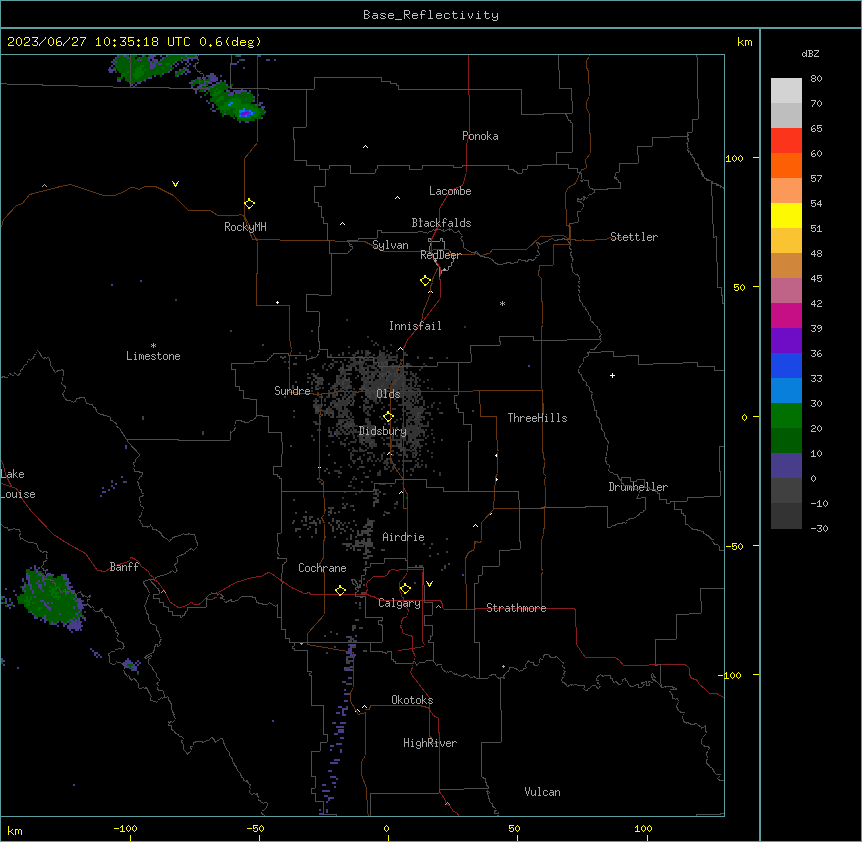Screen dimensions: 862x842
Task: Click the RedDeer city label
Action: coord(440,255)
